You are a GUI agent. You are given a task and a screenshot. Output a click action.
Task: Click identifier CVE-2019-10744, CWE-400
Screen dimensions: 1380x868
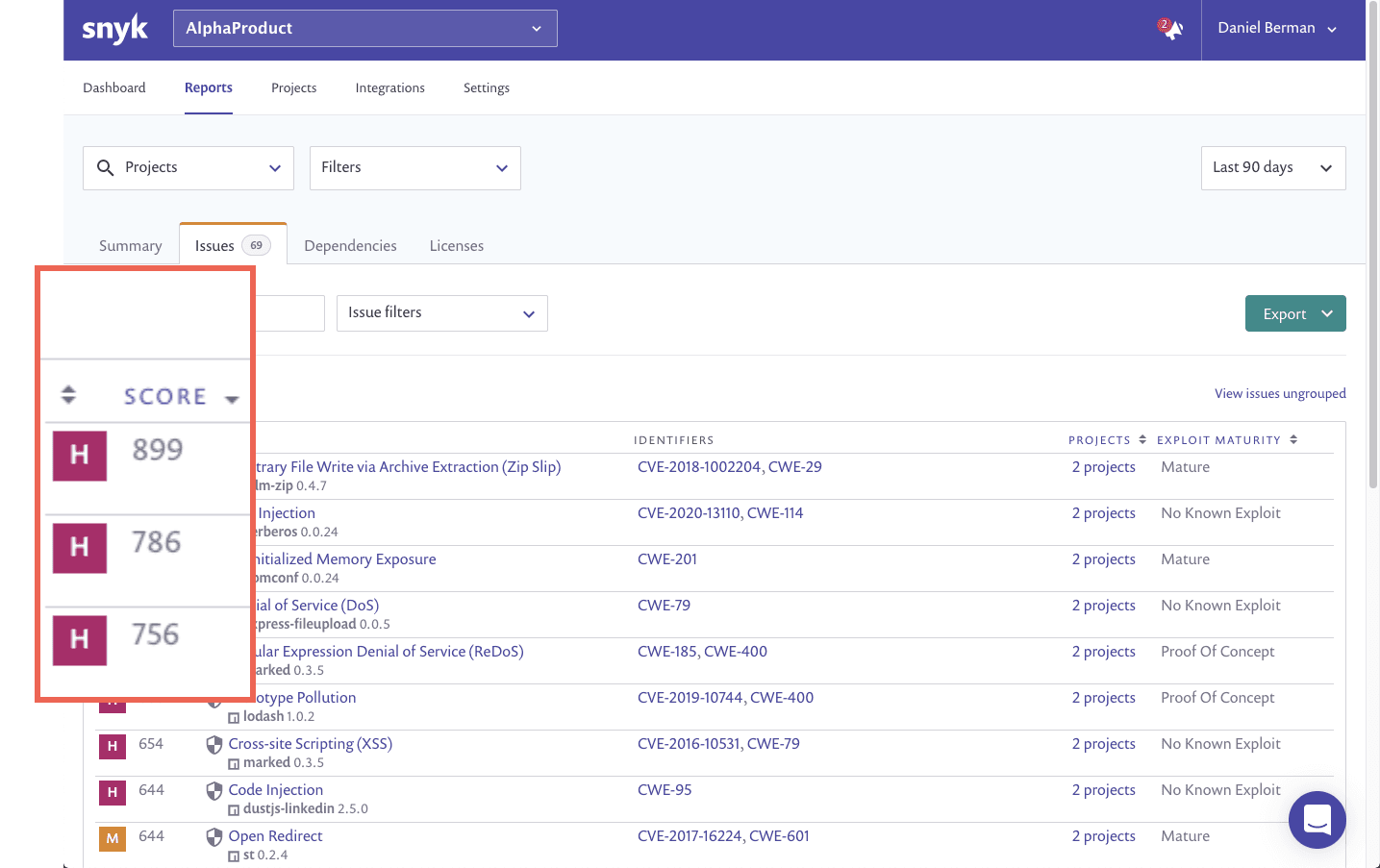tap(725, 698)
